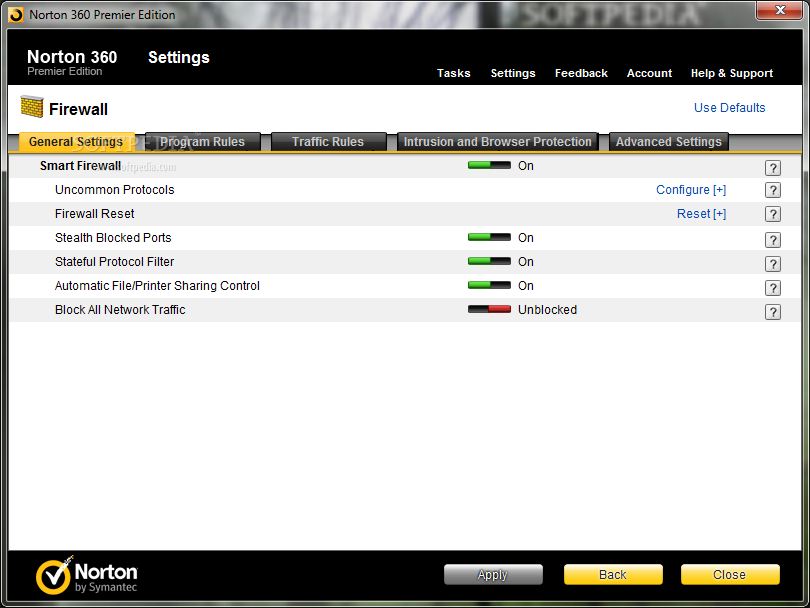The width and height of the screenshot is (810, 608).
Task: Select the Stateful Protocol Filter label
Action: click(114, 261)
